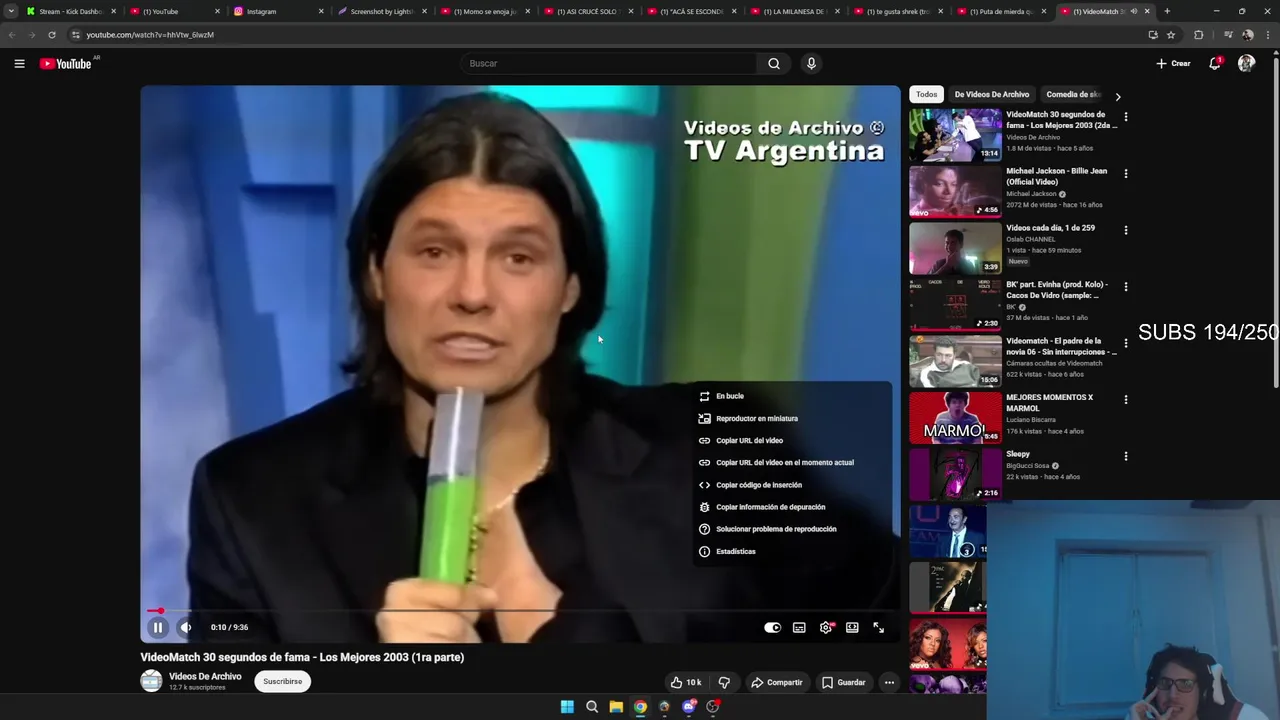Screen dimensions: 1280x720
Task: Switch to the Instagram browser tab
Action: (x=278, y=11)
